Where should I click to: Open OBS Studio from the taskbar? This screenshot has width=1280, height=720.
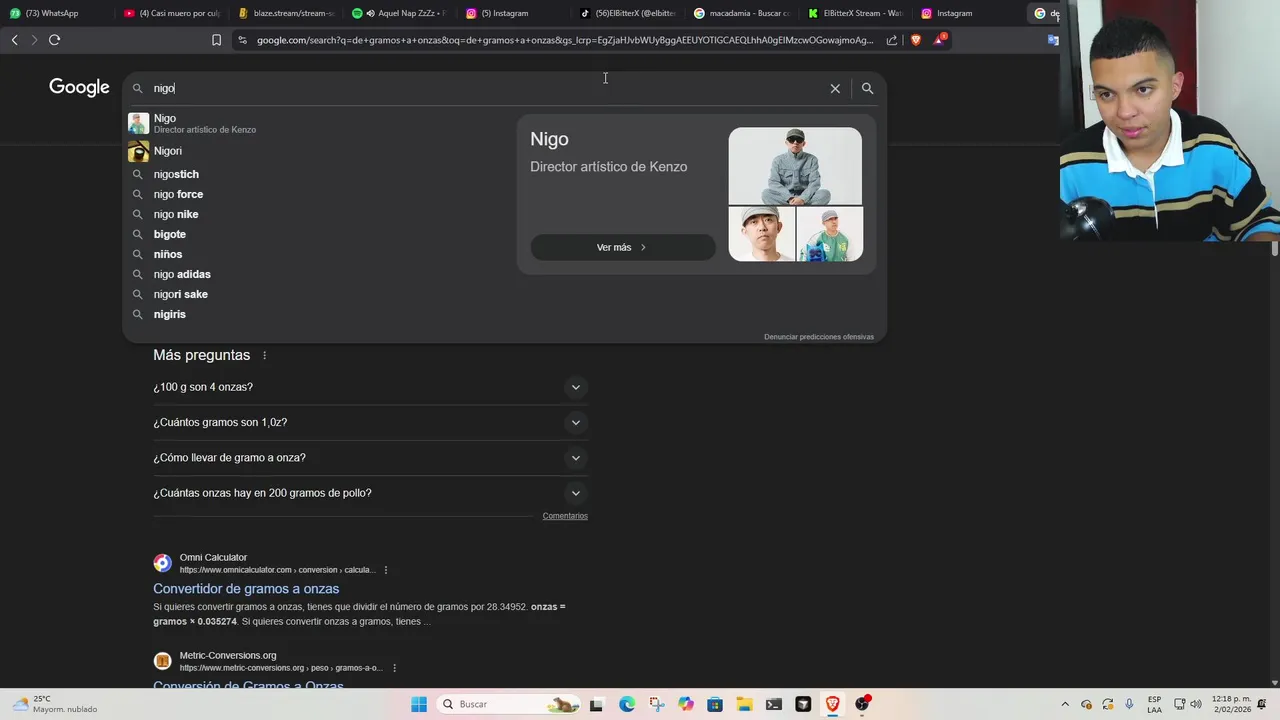[x=862, y=704]
